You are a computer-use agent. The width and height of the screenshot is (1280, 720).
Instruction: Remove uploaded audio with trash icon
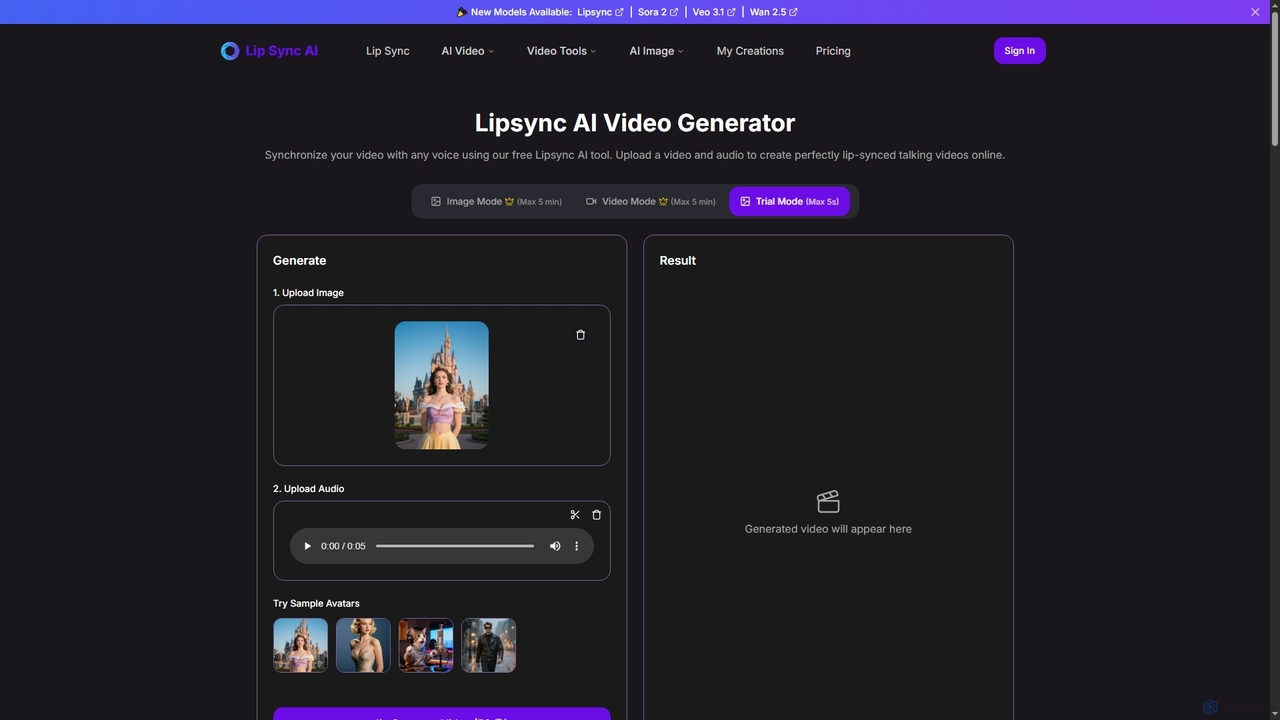pos(597,515)
